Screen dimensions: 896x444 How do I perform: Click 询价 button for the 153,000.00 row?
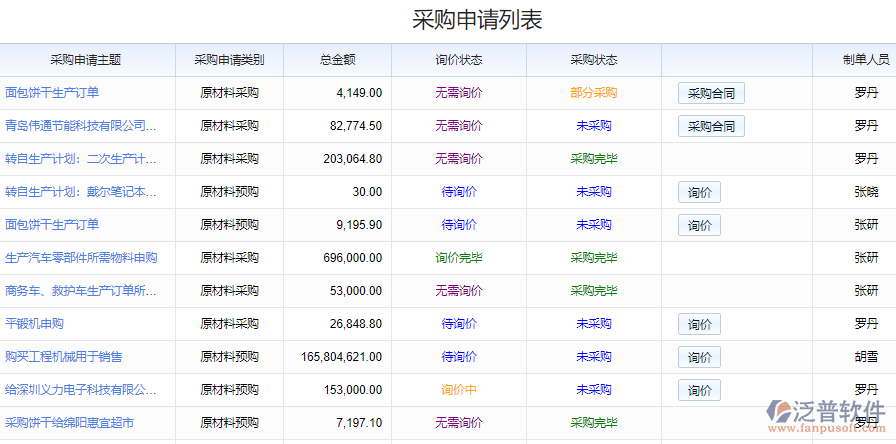(x=699, y=390)
